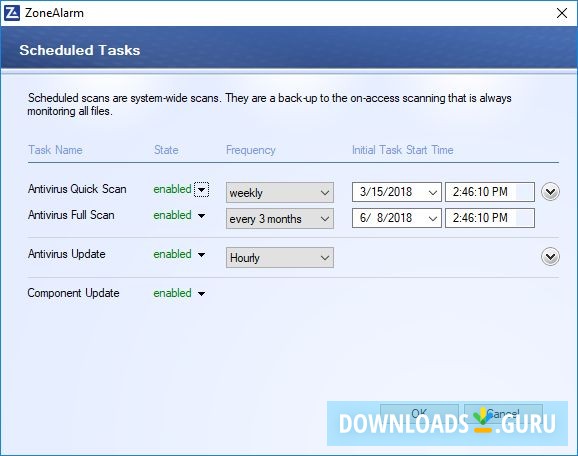Open the 3/15/2018 date picker
578x456 pixels.
click(x=397, y=192)
